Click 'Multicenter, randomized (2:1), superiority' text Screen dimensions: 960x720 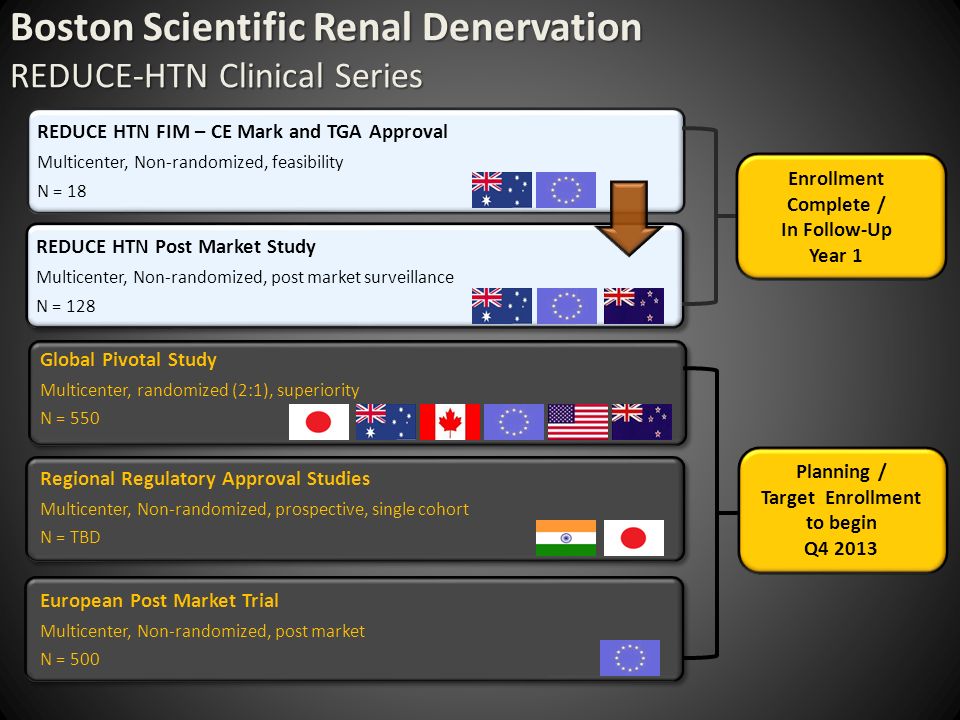(200, 390)
